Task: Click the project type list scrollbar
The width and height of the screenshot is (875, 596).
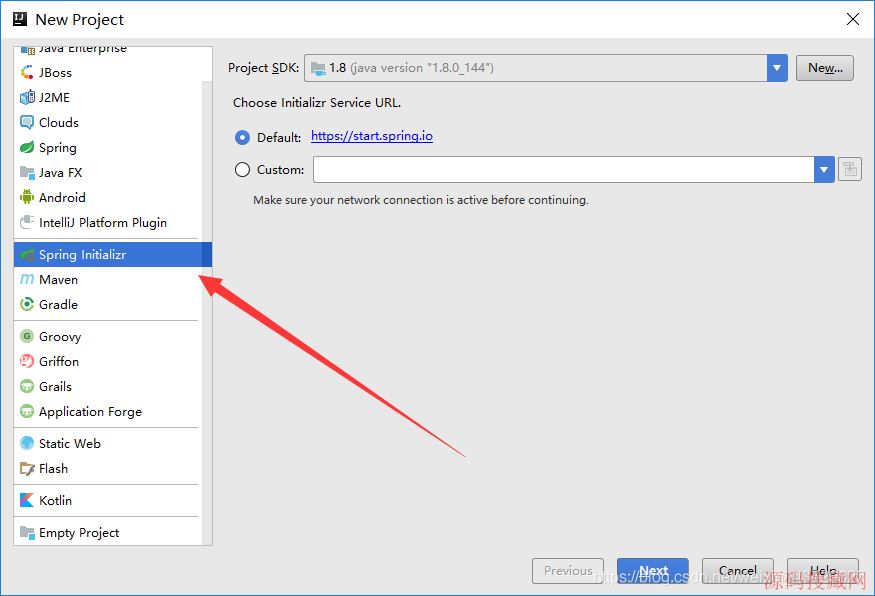Action: [x=207, y=300]
